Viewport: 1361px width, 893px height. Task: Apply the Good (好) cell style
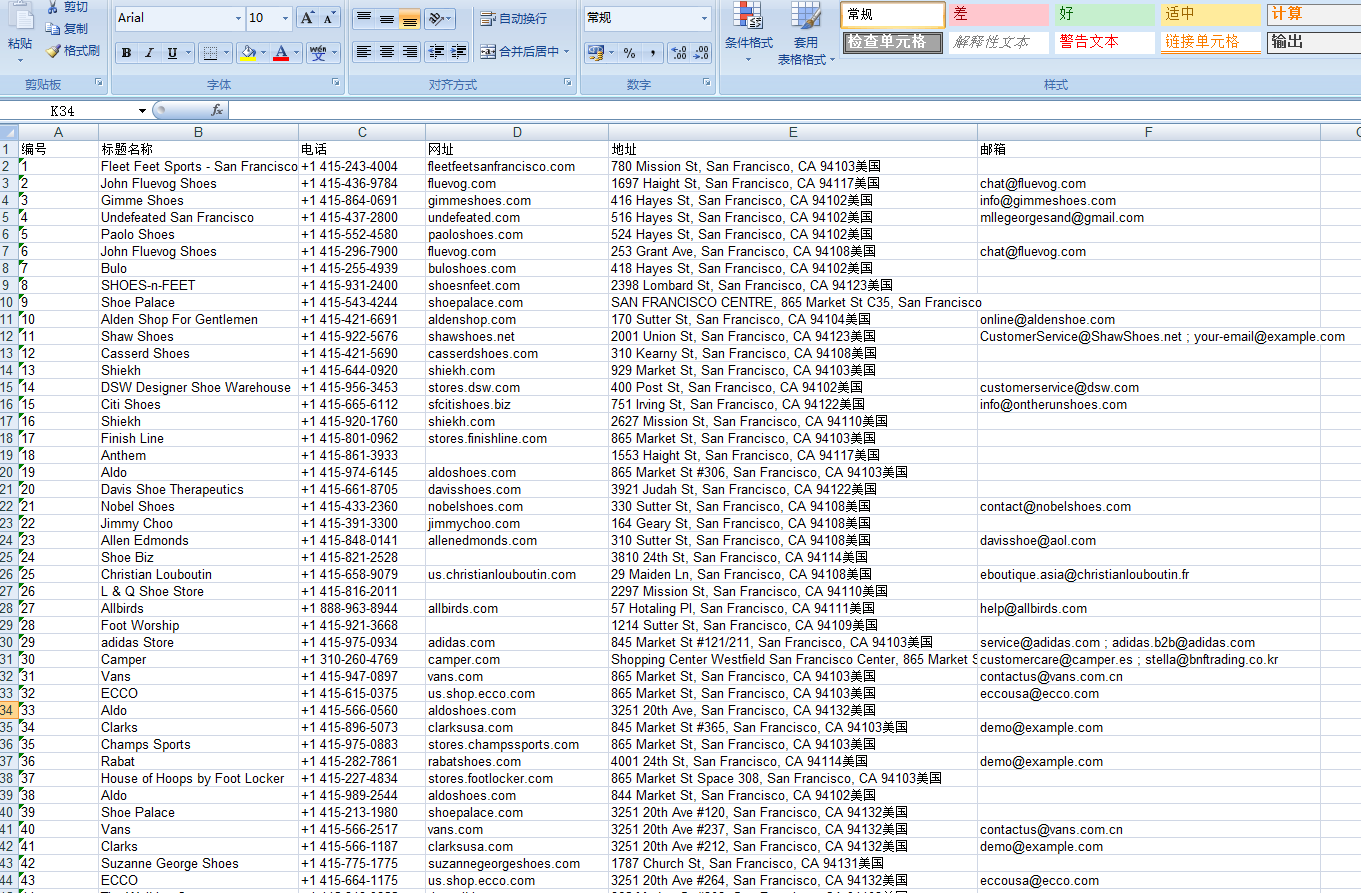pyautogui.click(x=1105, y=14)
